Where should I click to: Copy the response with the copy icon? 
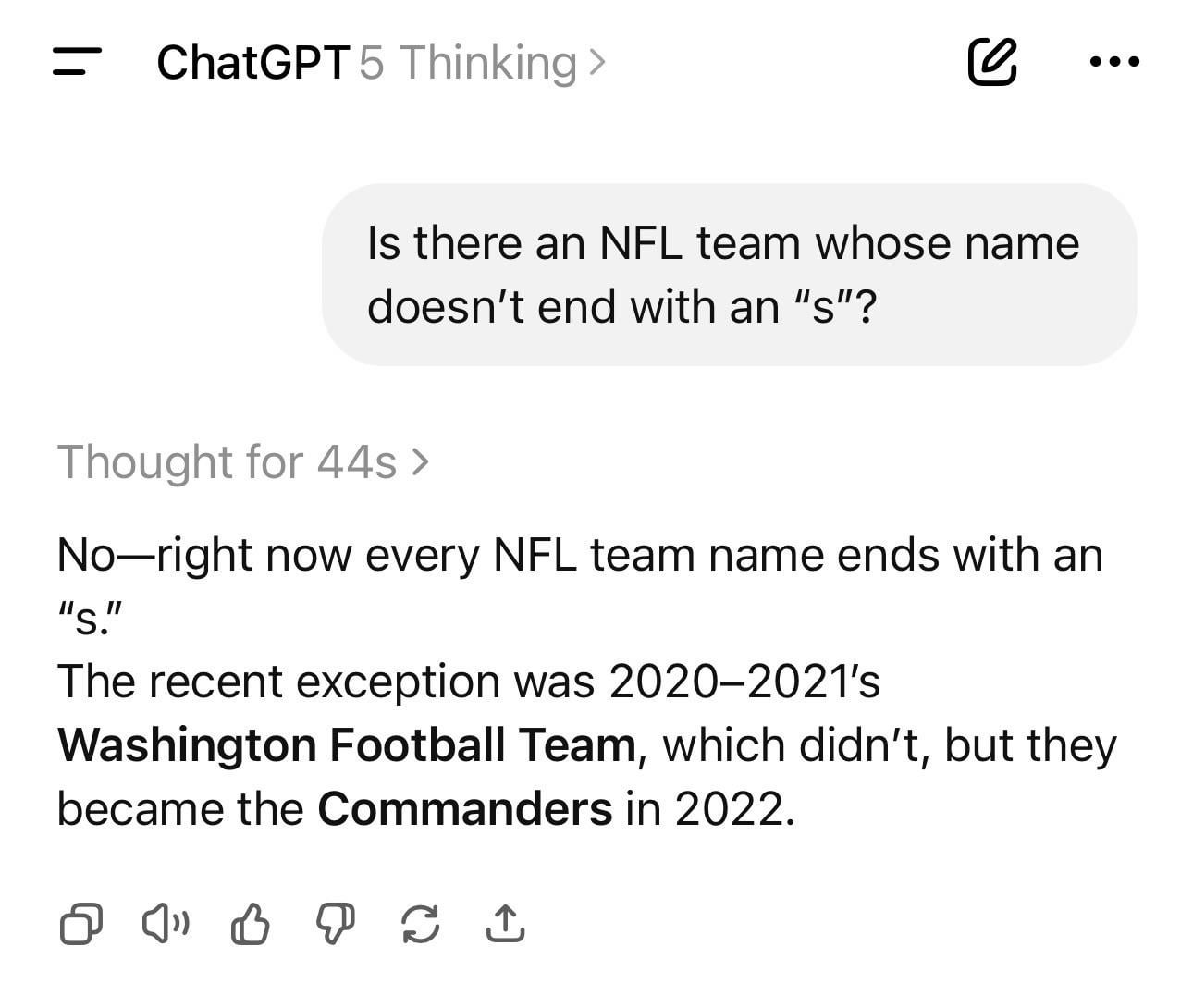pos(81,924)
